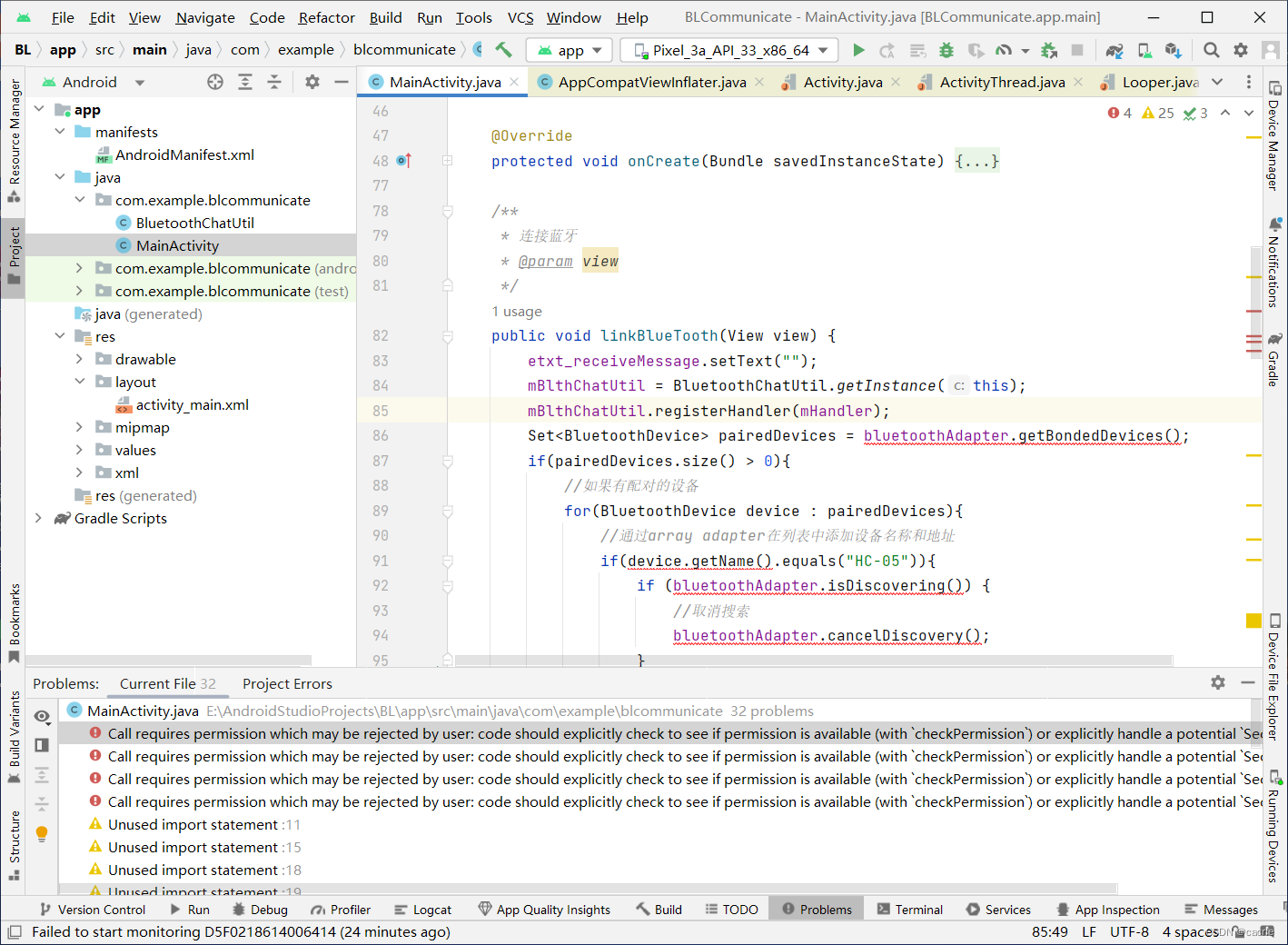
Task: Go to previous highlighted error arrow
Action: point(1225,113)
